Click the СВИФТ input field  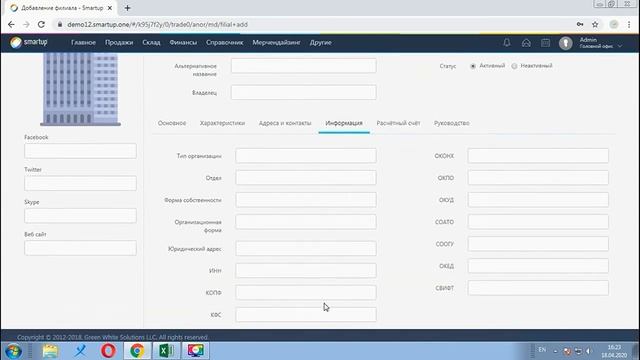(538, 288)
